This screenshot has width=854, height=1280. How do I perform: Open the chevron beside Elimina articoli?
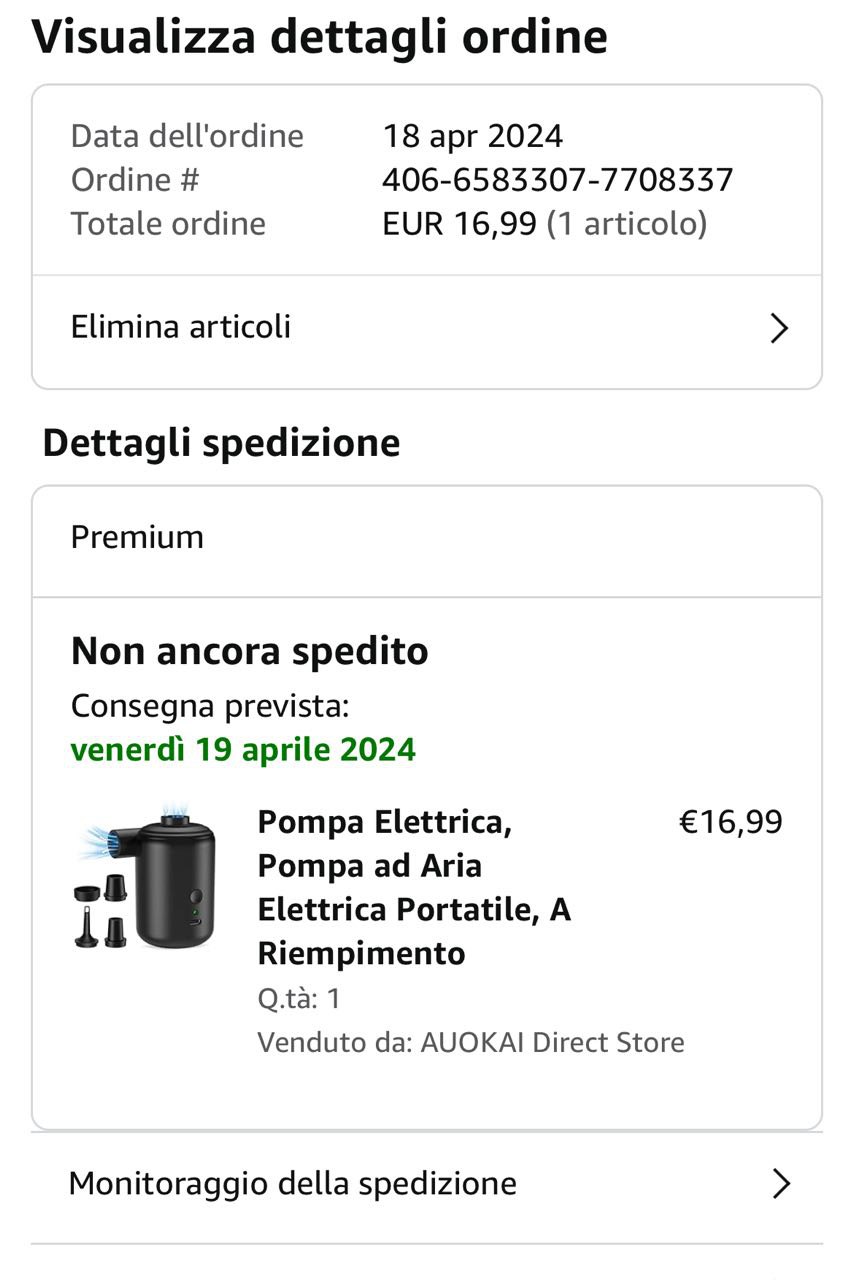pyautogui.click(x=779, y=328)
